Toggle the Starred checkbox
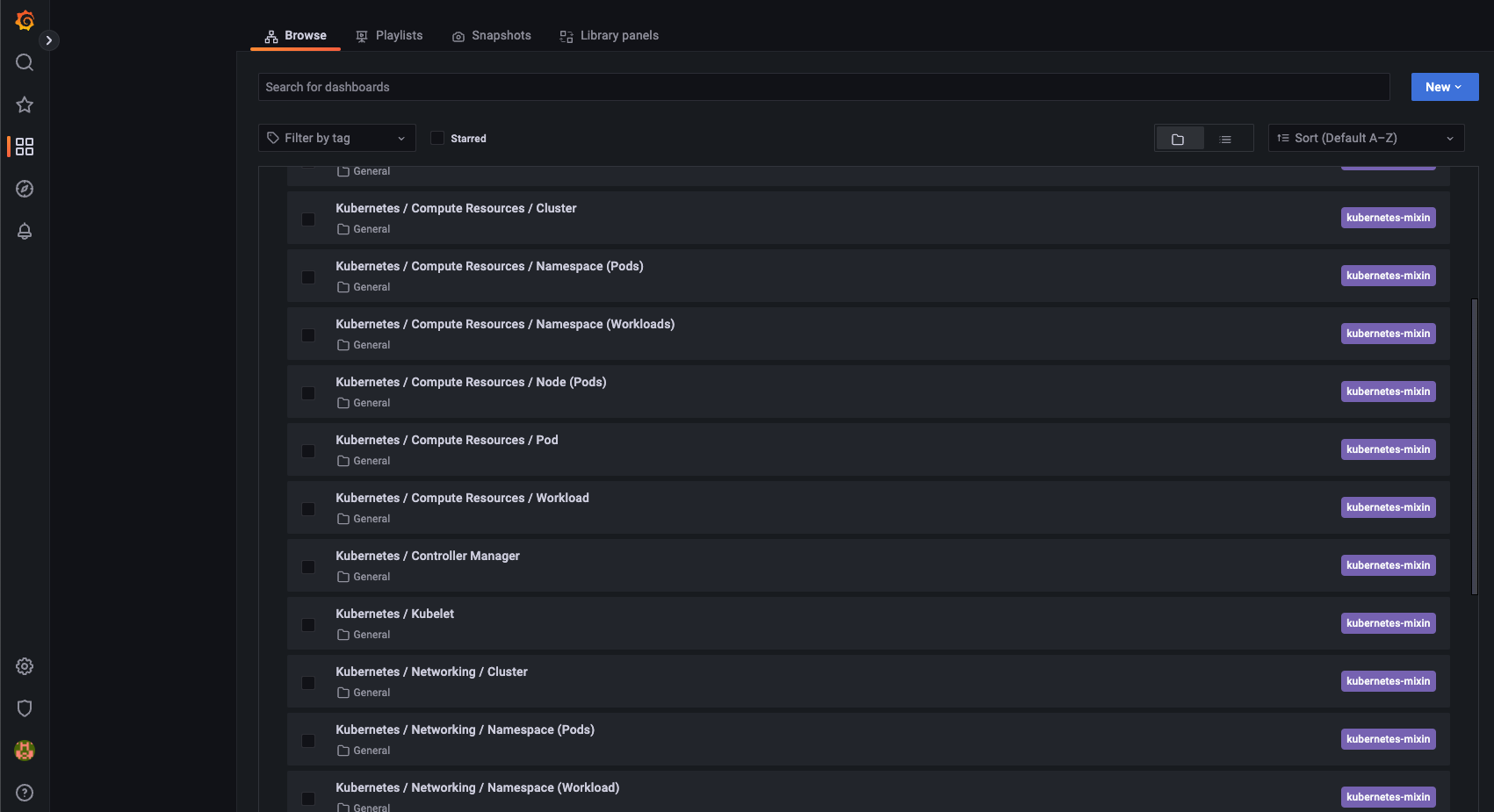 [x=437, y=138]
